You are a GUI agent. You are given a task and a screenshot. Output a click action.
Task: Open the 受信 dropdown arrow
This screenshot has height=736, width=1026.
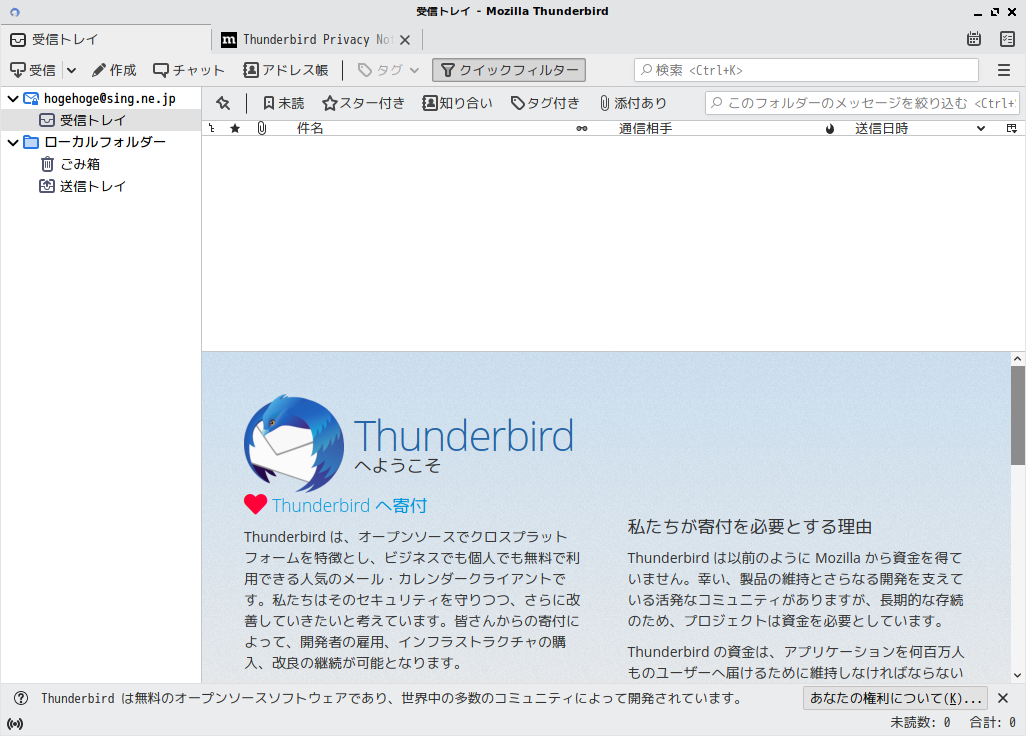[x=72, y=70]
